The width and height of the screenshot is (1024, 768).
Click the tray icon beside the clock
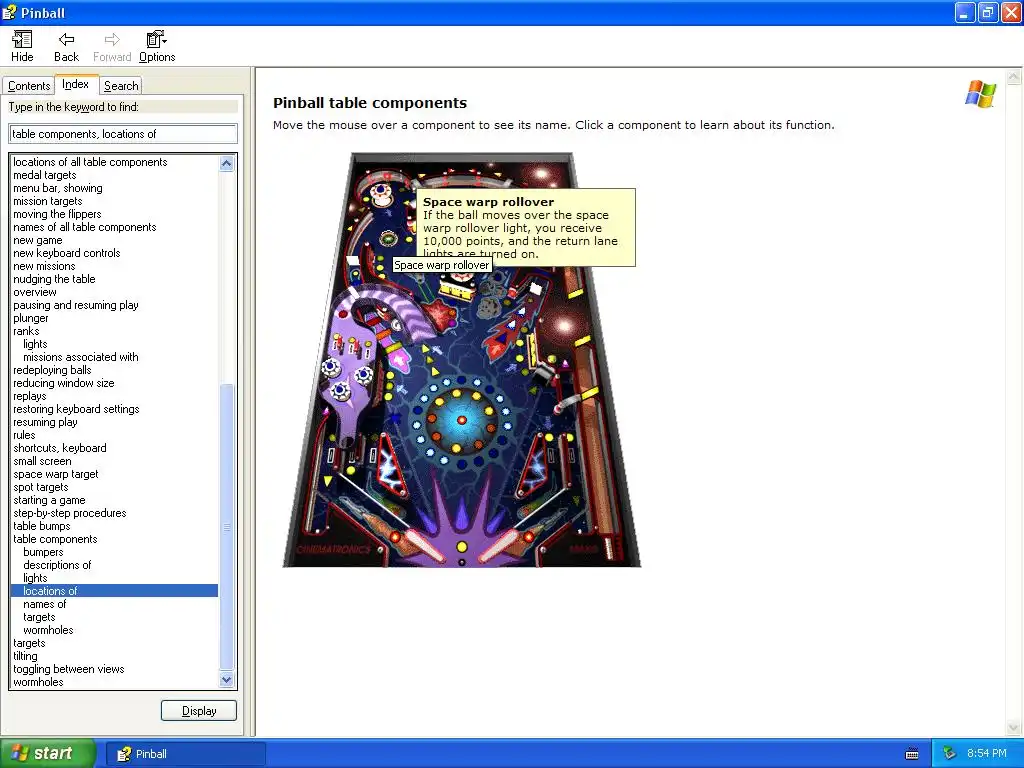click(x=950, y=754)
